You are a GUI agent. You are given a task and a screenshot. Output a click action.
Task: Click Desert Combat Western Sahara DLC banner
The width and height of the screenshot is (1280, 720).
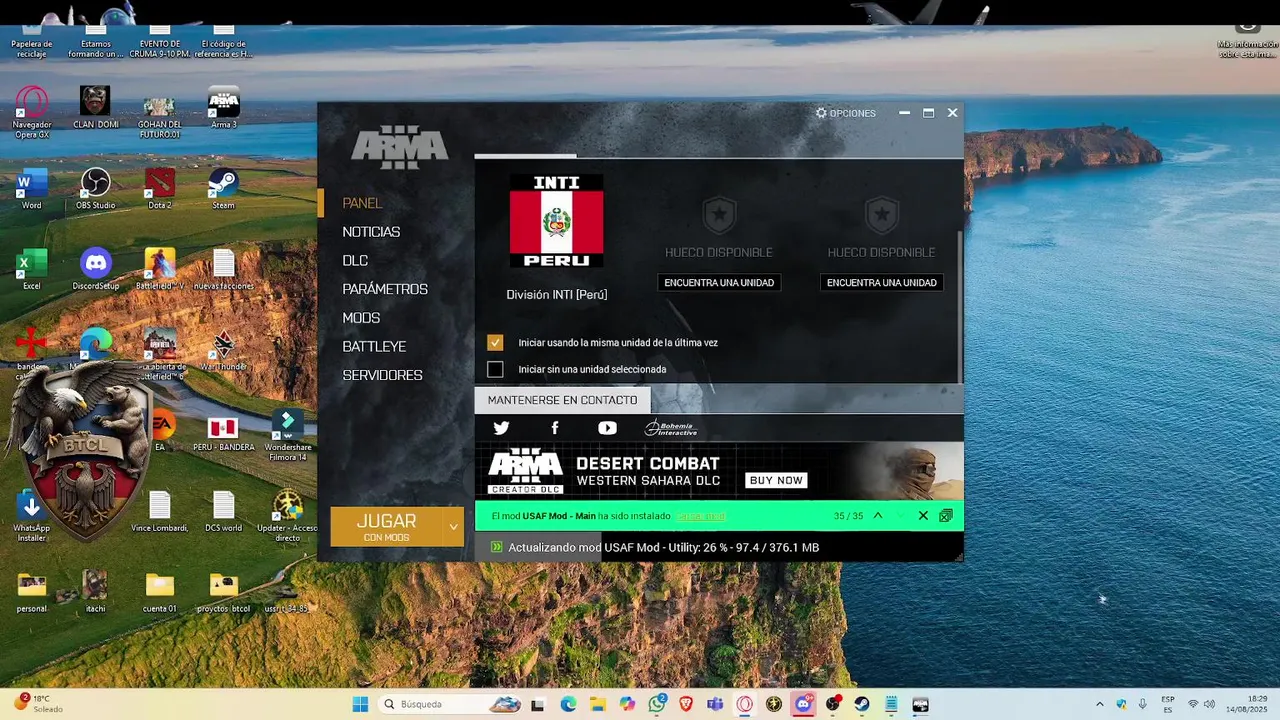(x=719, y=471)
